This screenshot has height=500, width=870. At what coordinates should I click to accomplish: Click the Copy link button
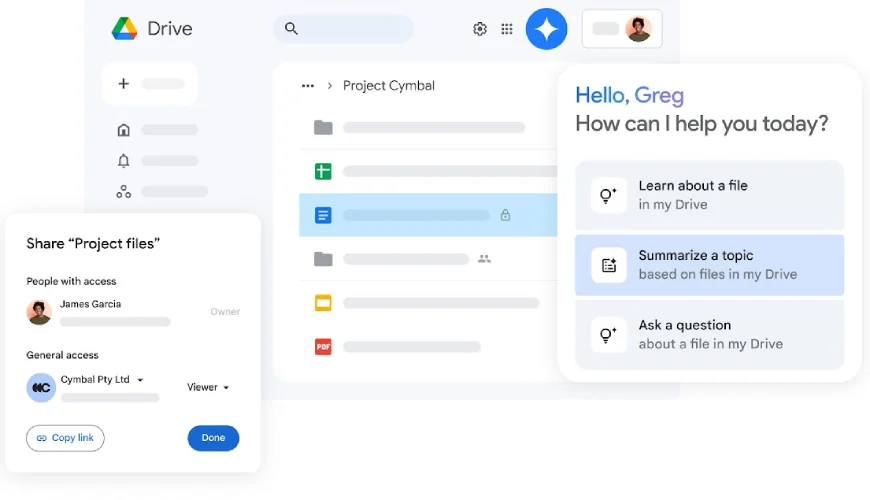click(x=65, y=438)
